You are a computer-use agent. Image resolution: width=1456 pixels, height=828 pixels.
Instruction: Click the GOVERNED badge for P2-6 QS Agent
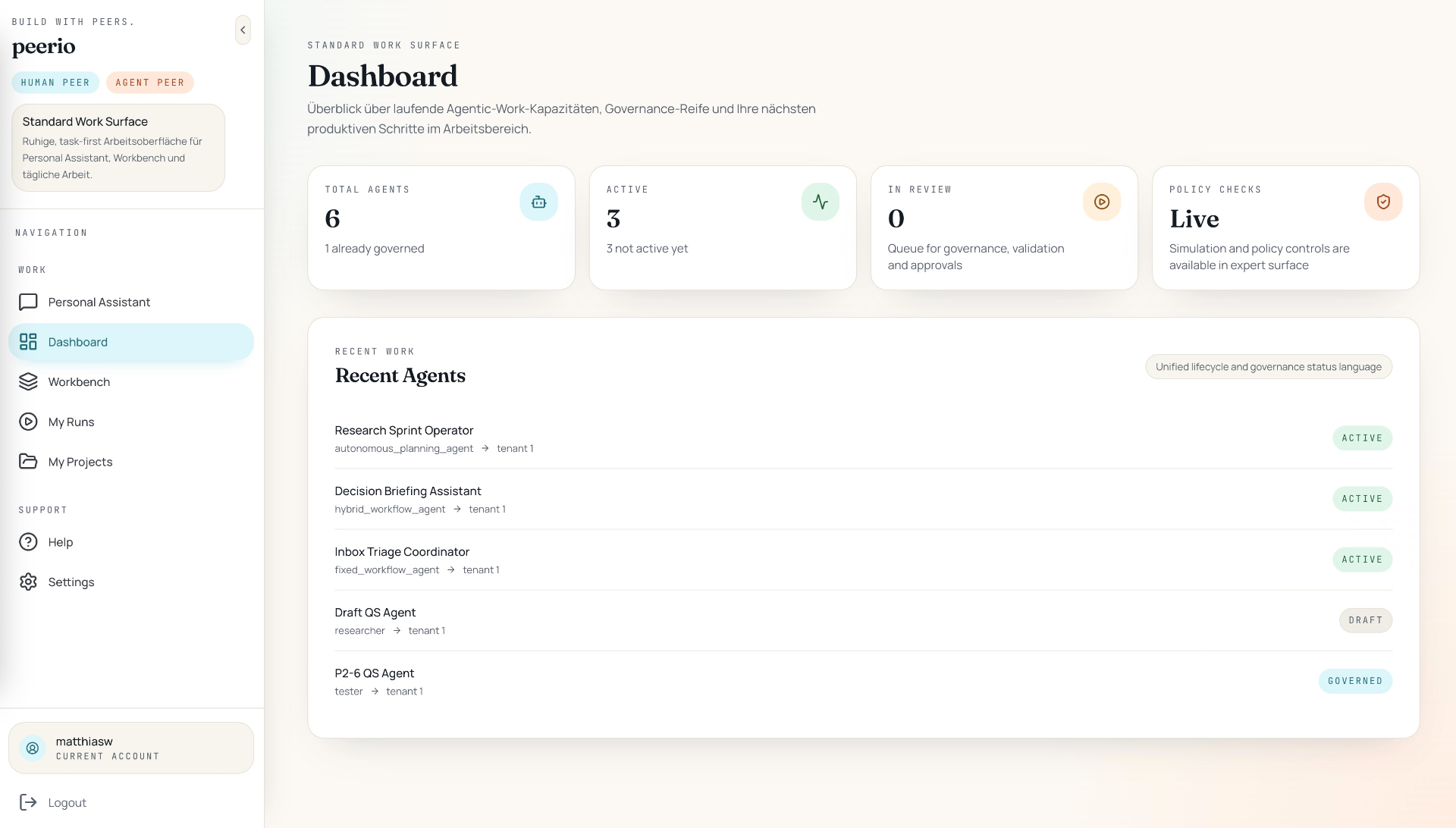click(x=1355, y=681)
